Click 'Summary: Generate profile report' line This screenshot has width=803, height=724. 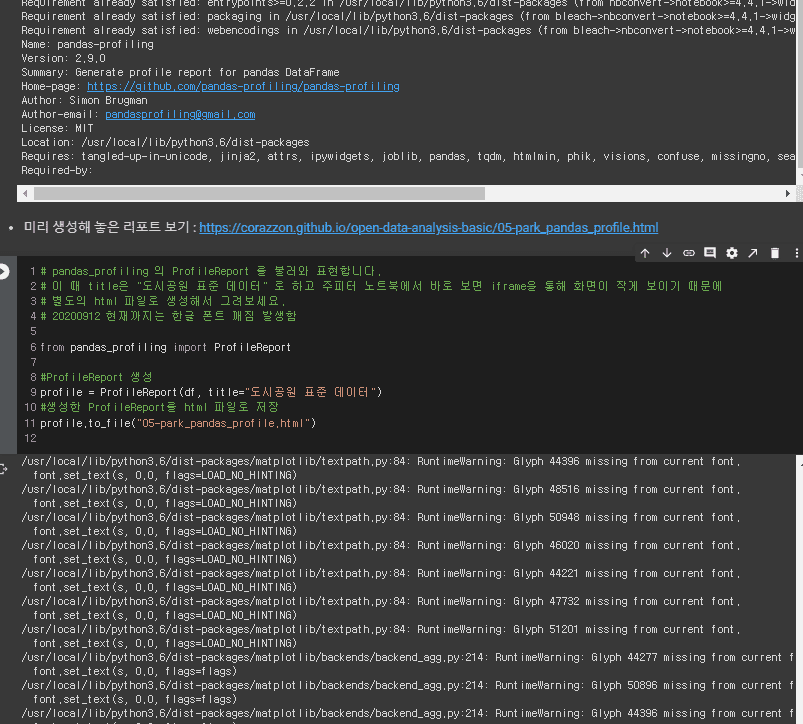tap(180, 73)
